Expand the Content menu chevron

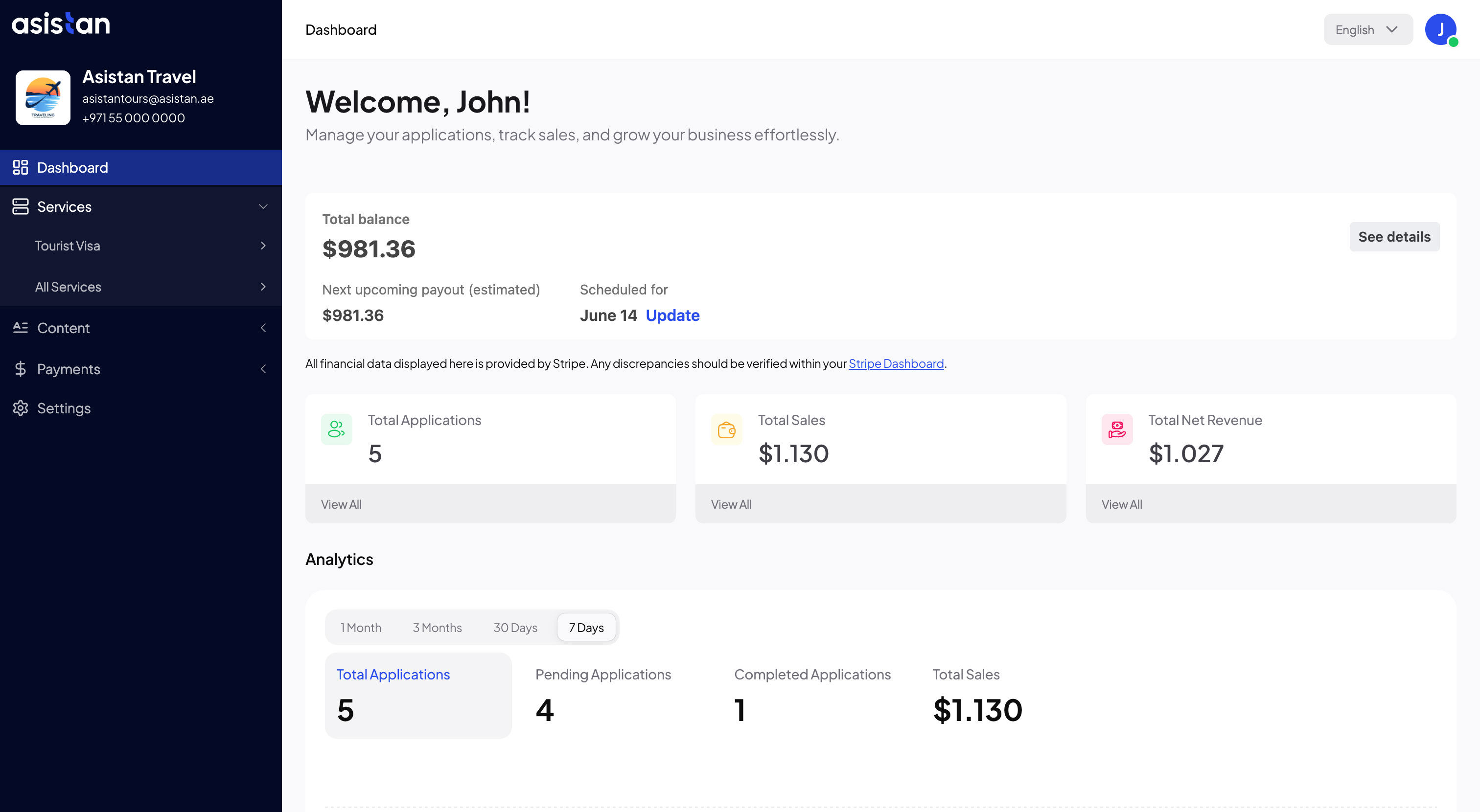click(263, 328)
